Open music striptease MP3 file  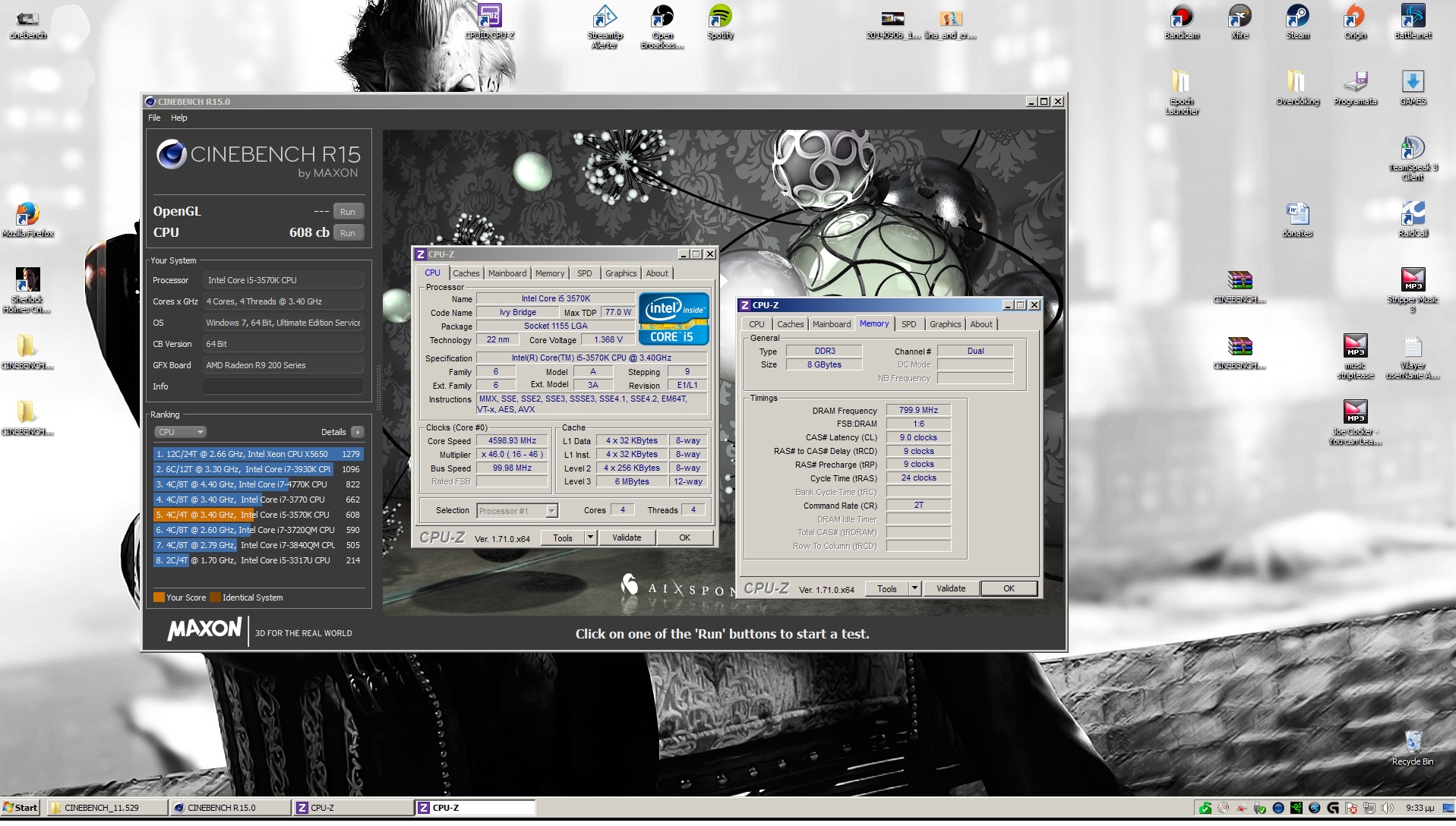pyautogui.click(x=1355, y=357)
